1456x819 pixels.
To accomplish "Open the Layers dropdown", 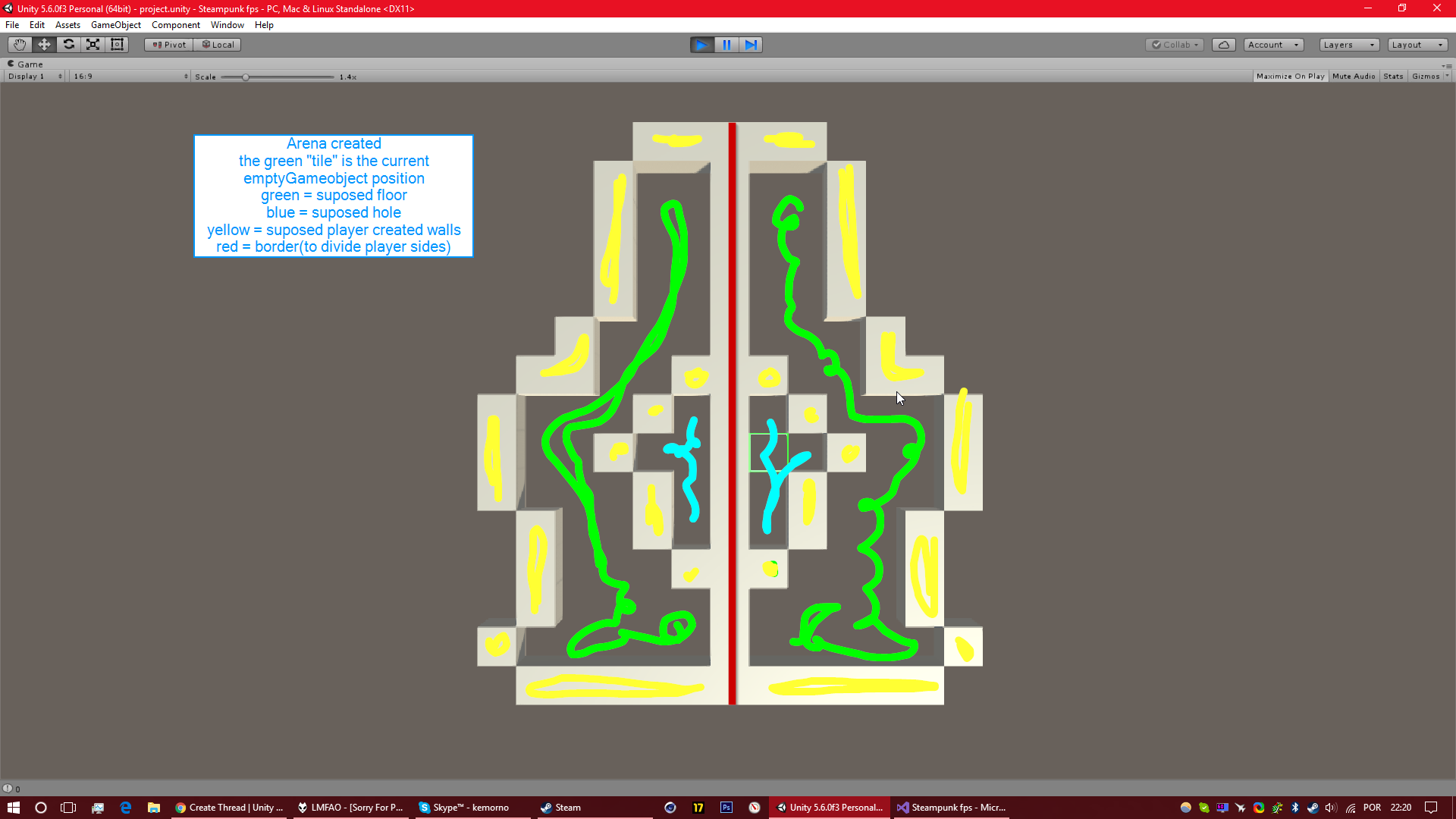I will 1348,44.
